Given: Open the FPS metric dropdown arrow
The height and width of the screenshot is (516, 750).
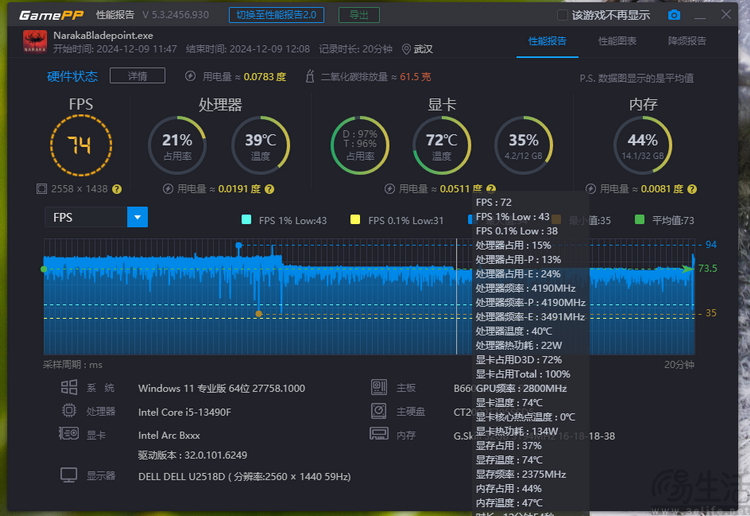Looking at the screenshot, I should click(137, 217).
